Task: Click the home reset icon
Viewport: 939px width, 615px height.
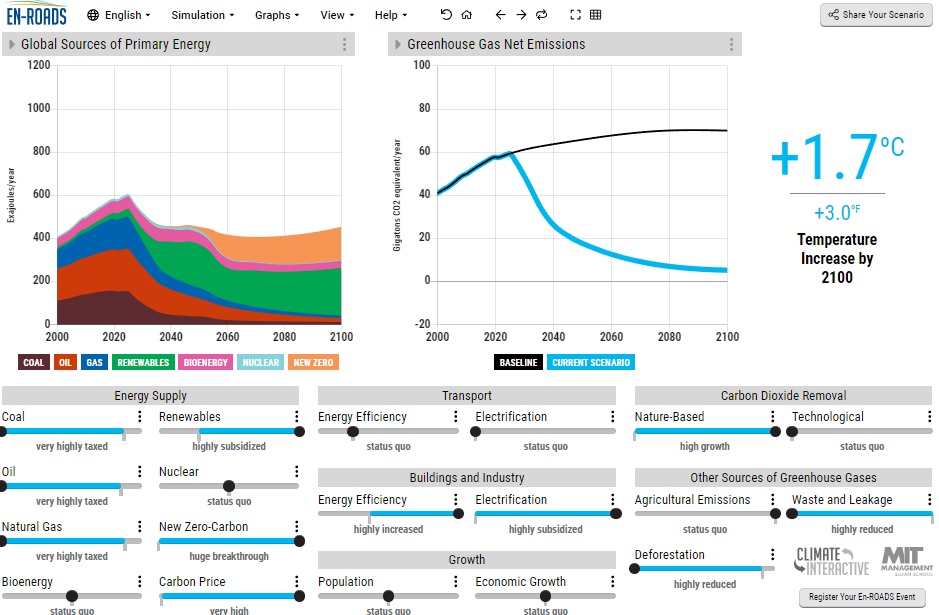Action: pos(467,15)
